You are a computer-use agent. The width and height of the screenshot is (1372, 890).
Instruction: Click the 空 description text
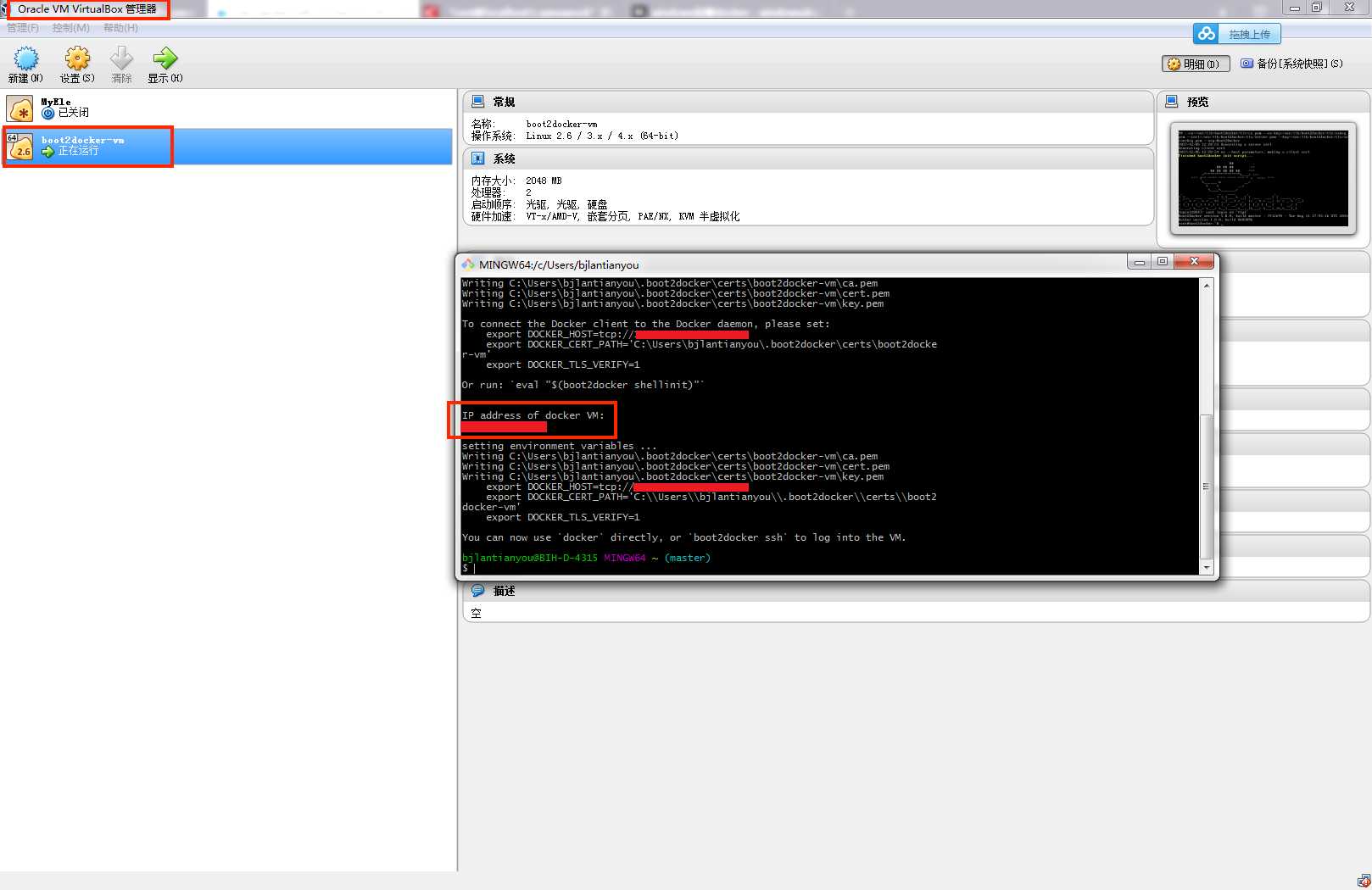[476, 613]
